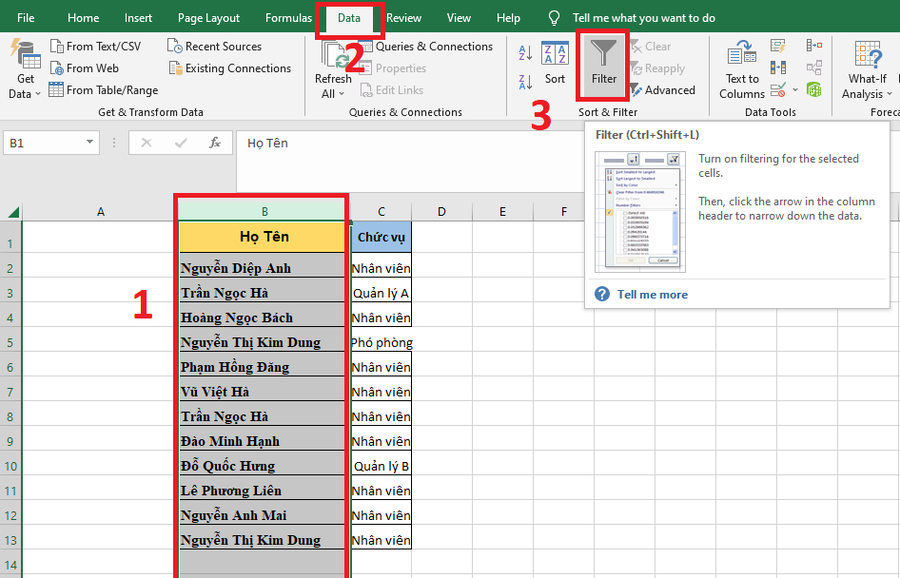Clear the current filter

click(x=650, y=46)
